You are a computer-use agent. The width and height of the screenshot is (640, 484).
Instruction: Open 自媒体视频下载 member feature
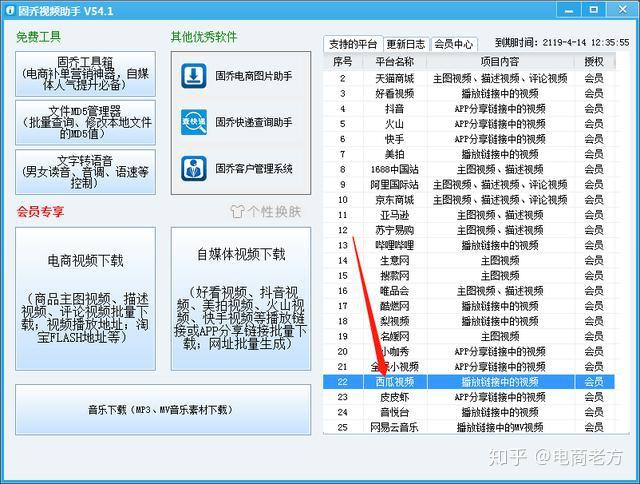pos(241,299)
